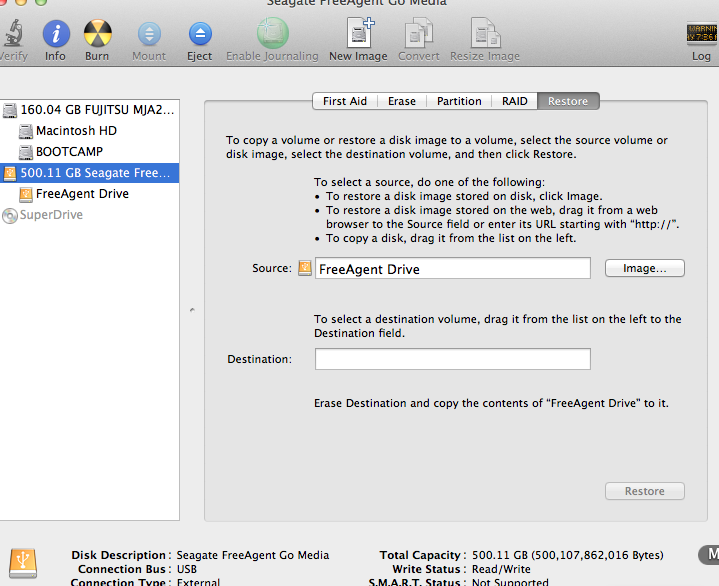
Task: Click the New Image toolbar label
Action: tap(358, 56)
